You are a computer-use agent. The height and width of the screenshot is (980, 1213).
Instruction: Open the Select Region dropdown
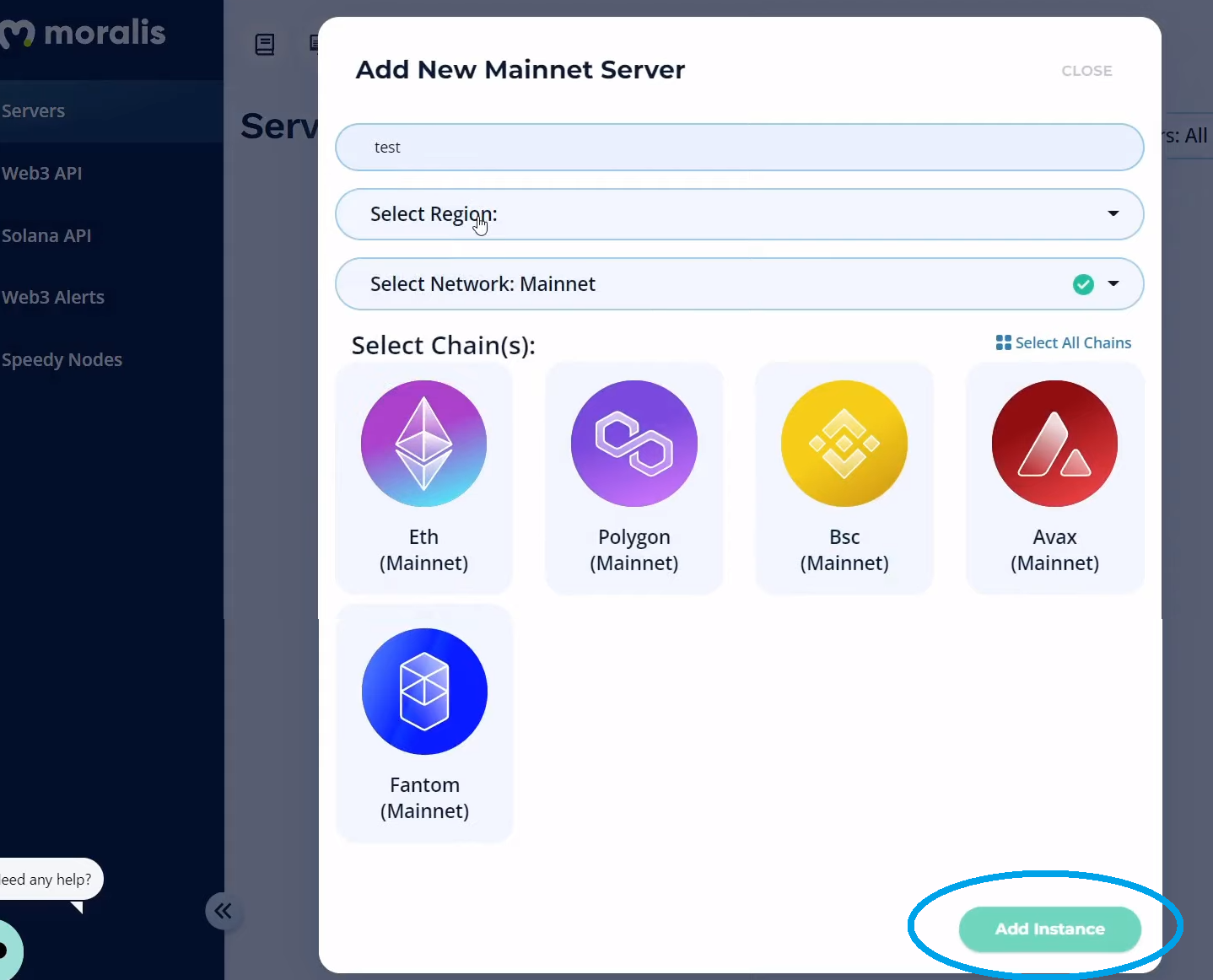click(739, 214)
